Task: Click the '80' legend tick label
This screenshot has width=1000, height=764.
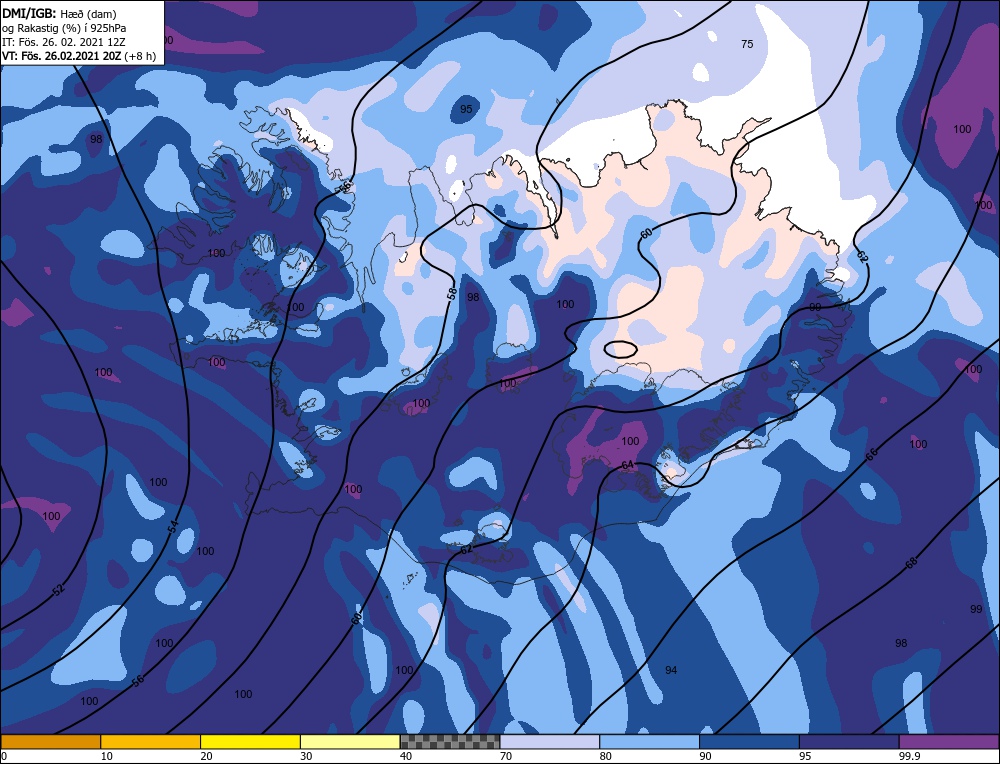Action: 605,756
